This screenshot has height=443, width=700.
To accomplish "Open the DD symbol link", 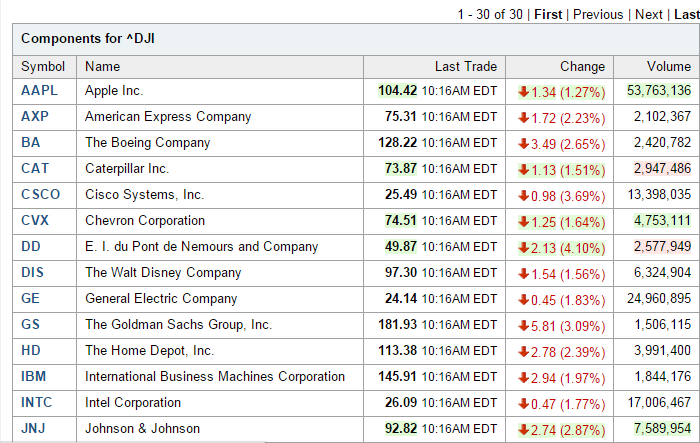I will [x=31, y=246].
